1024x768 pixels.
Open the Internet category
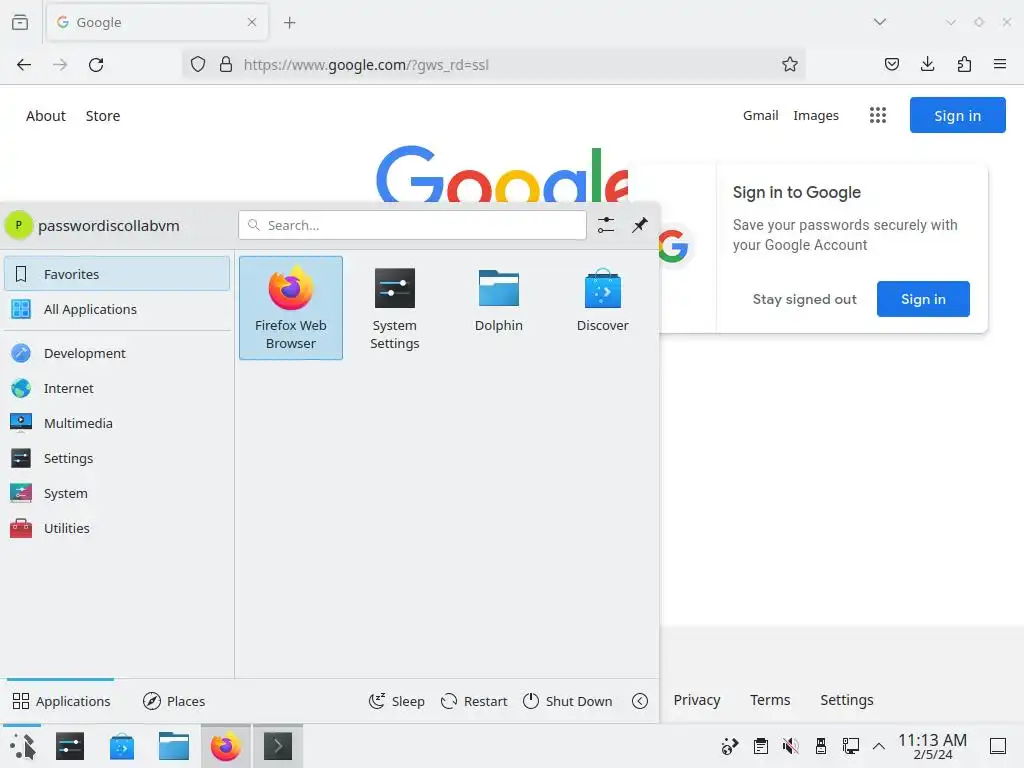117,389
